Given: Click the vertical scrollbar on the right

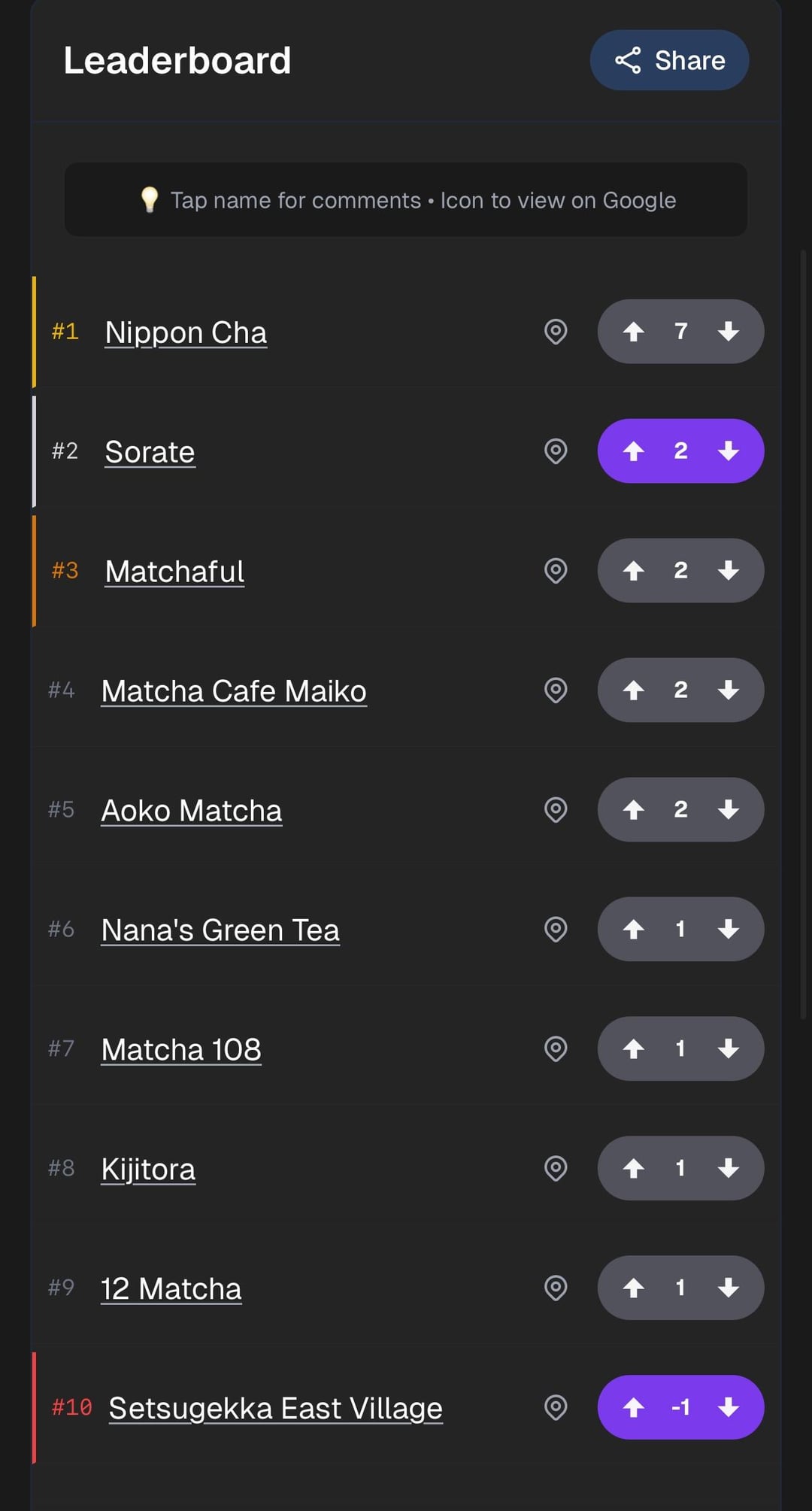Looking at the screenshot, I should point(803,632).
